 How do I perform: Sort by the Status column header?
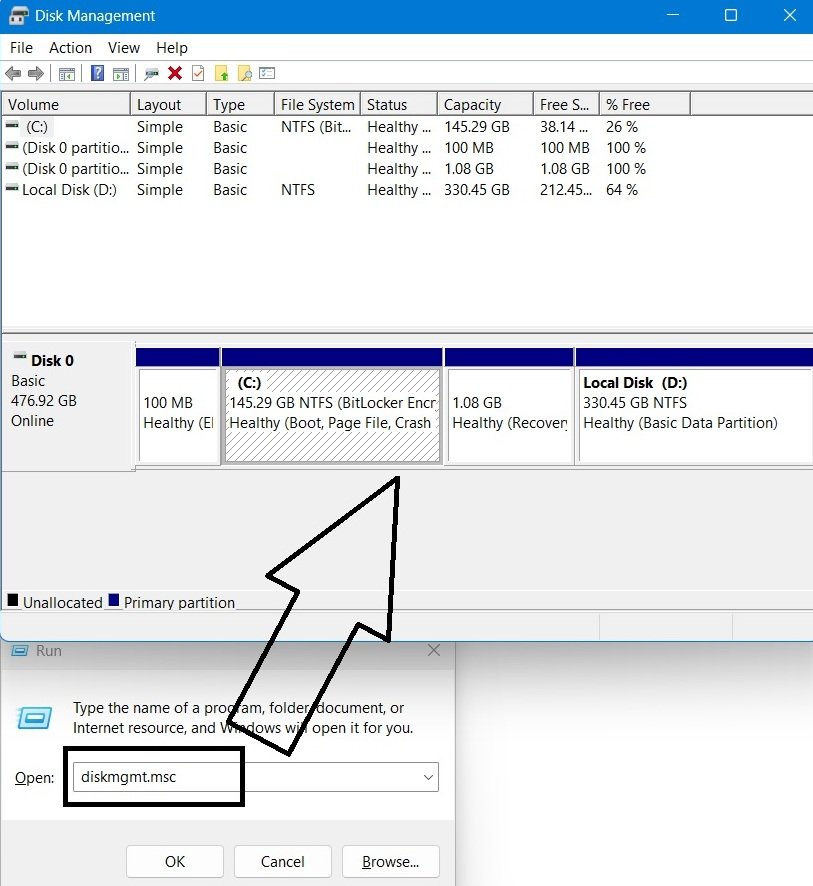[399, 105]
